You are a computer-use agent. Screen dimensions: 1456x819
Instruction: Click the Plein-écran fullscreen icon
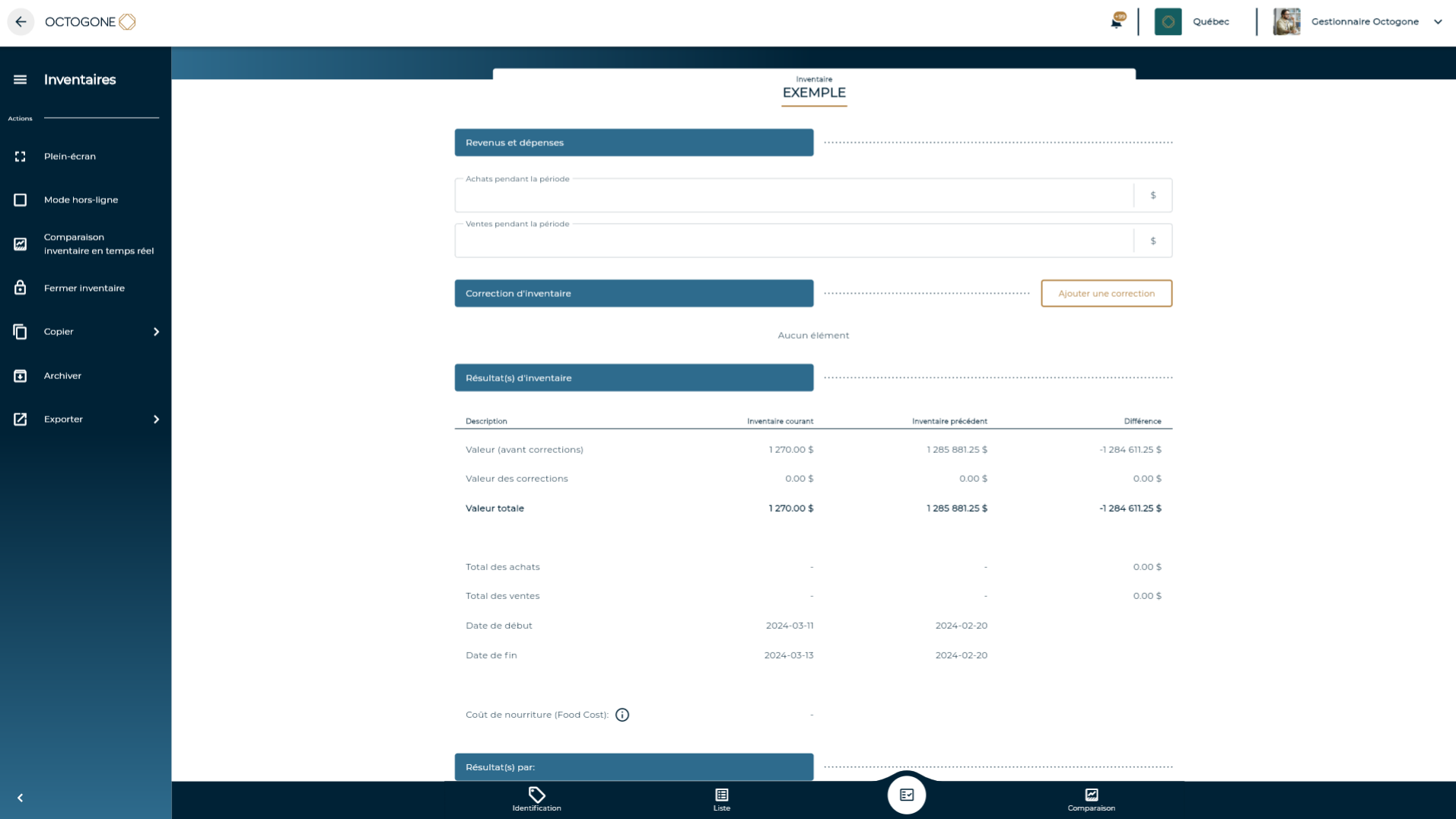[x=21, y=156]
